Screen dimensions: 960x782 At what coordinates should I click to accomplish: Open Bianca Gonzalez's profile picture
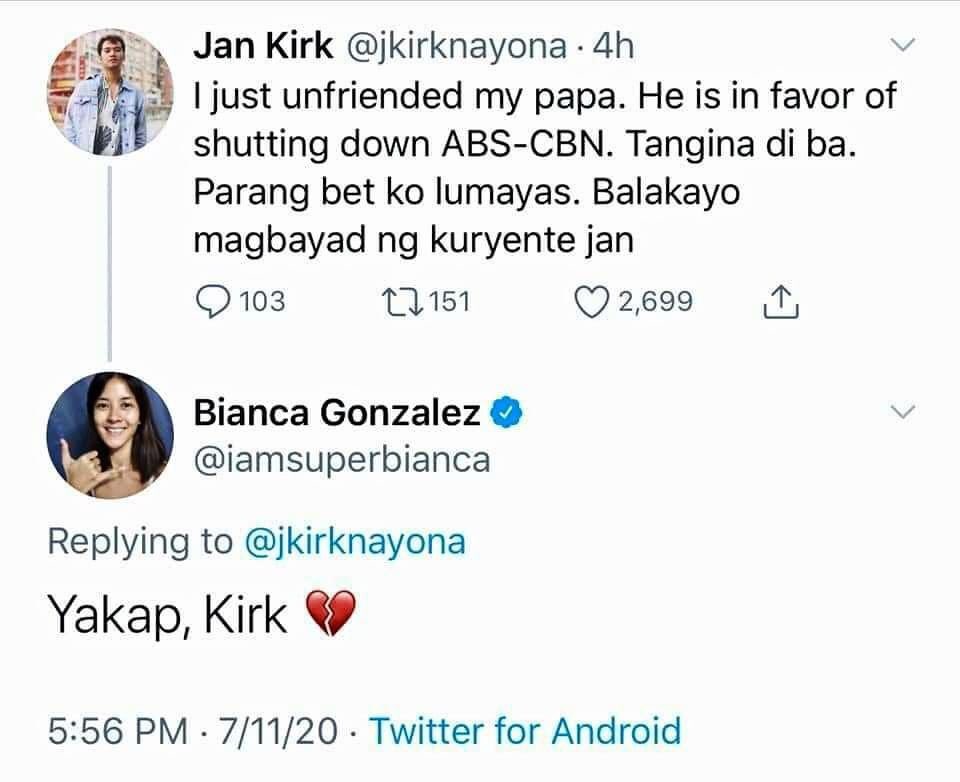(110, 434)
